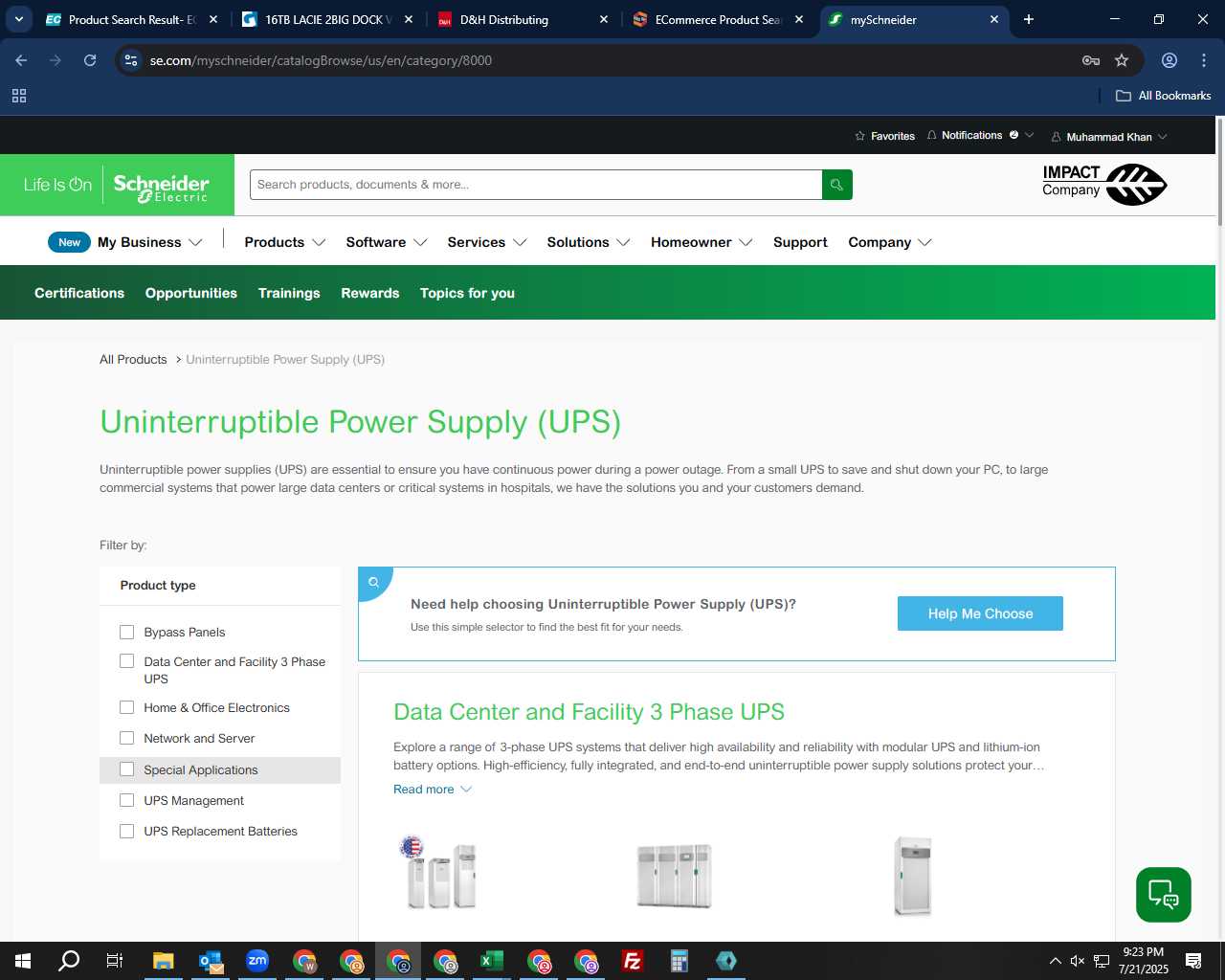This screenshot has width=1225, height=980.
Task: Open Topics for you tab
Action: coord(467,293)
